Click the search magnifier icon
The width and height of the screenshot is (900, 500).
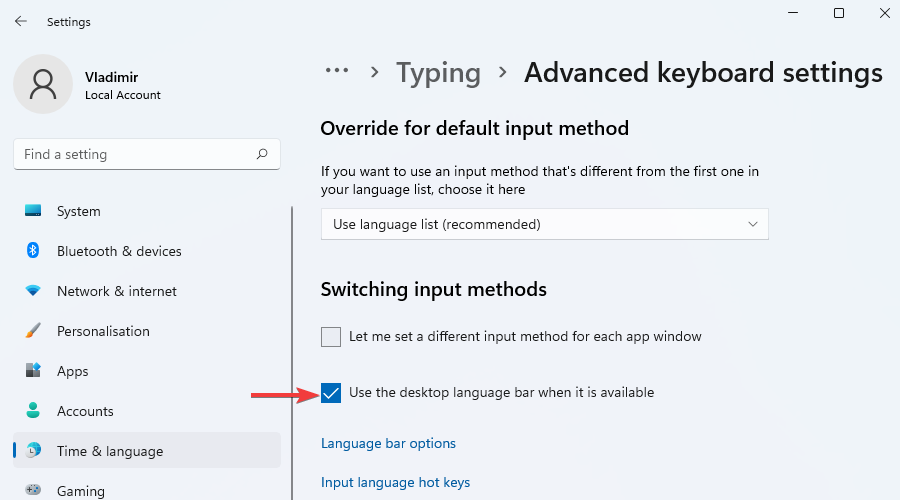coord(262,154)
